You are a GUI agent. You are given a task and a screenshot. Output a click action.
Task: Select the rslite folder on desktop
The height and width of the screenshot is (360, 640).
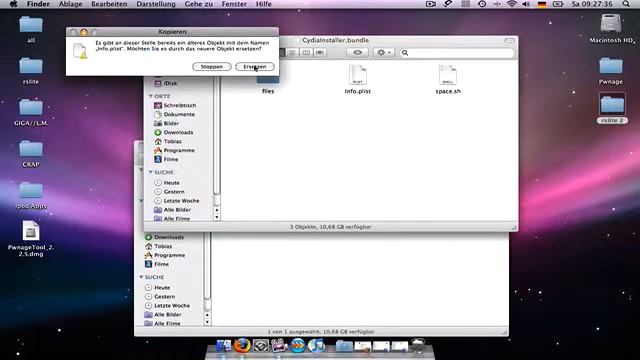[x=31, y=71]
